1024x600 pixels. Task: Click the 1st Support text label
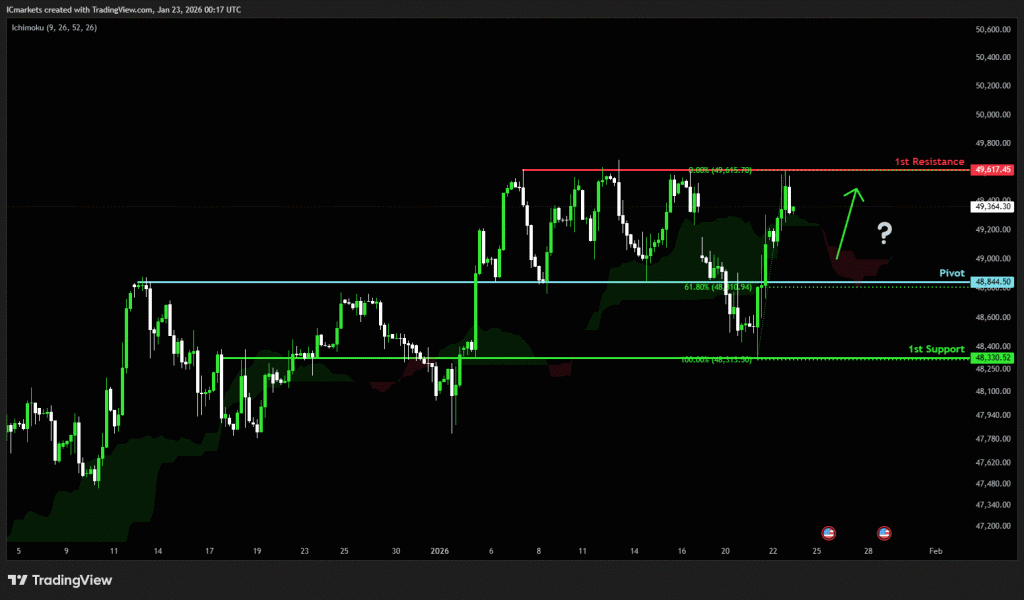click(935, 349)
